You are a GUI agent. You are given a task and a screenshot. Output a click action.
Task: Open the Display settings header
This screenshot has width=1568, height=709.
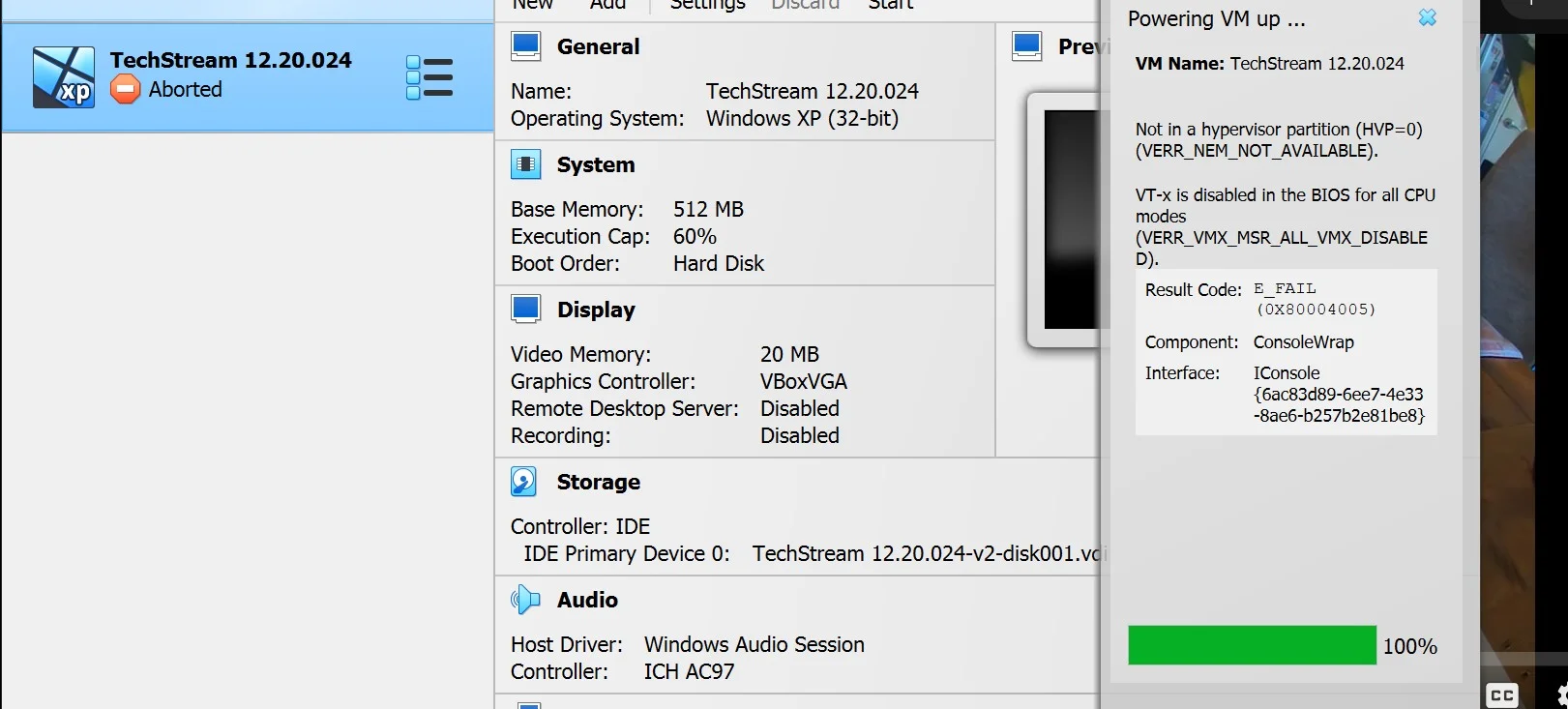point(596,310)
